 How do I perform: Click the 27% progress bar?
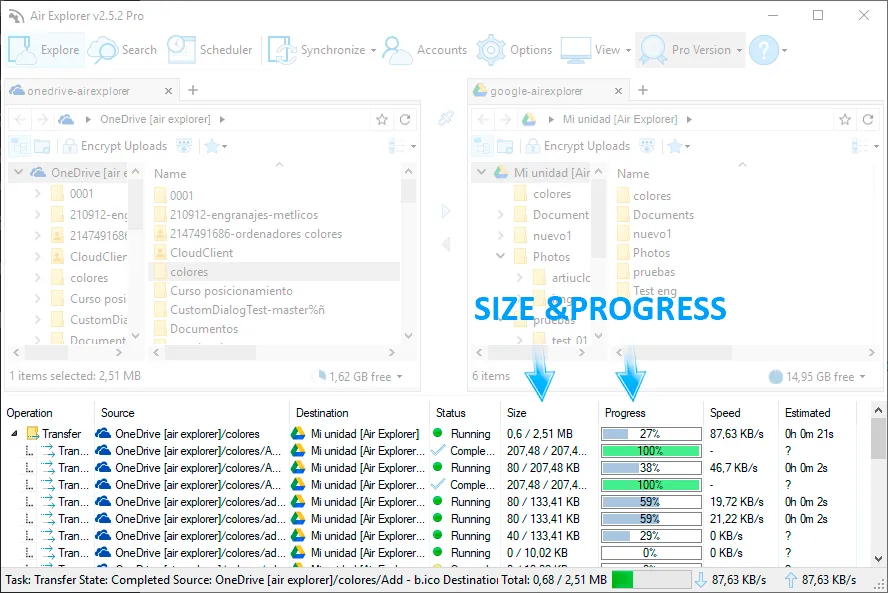click(651, 434)
